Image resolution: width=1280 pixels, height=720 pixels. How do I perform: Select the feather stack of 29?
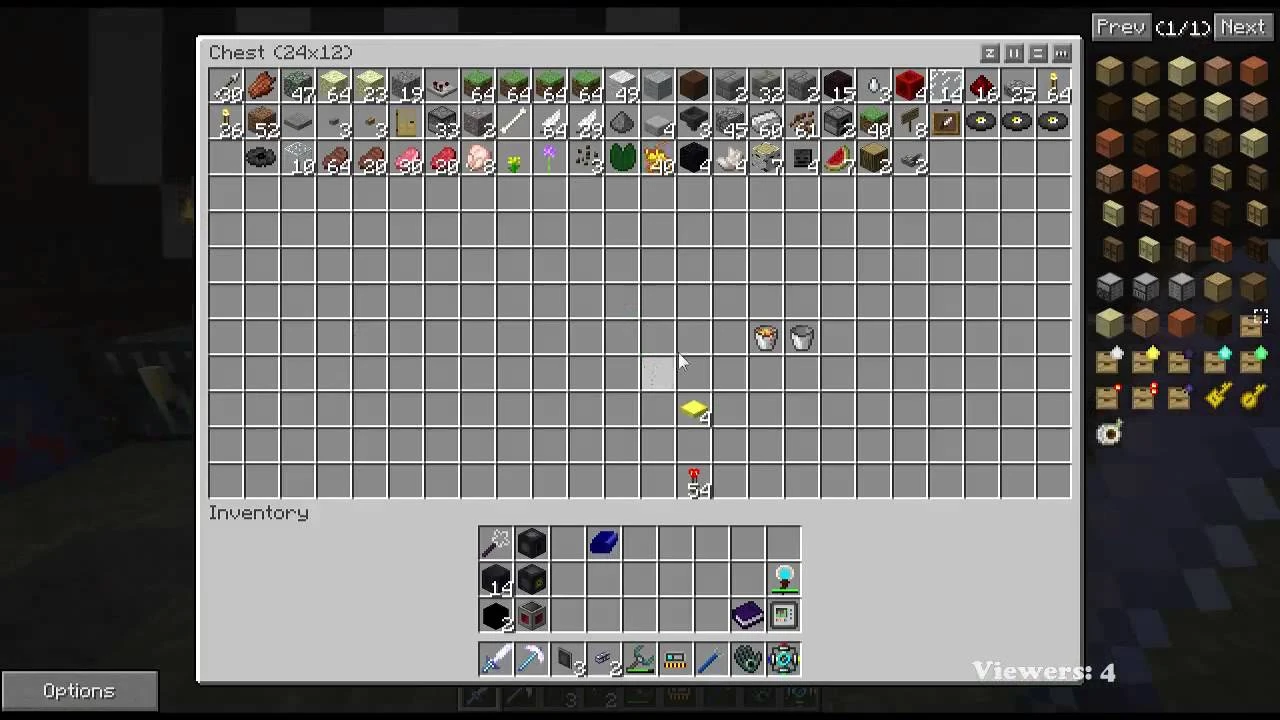point(586,123)
